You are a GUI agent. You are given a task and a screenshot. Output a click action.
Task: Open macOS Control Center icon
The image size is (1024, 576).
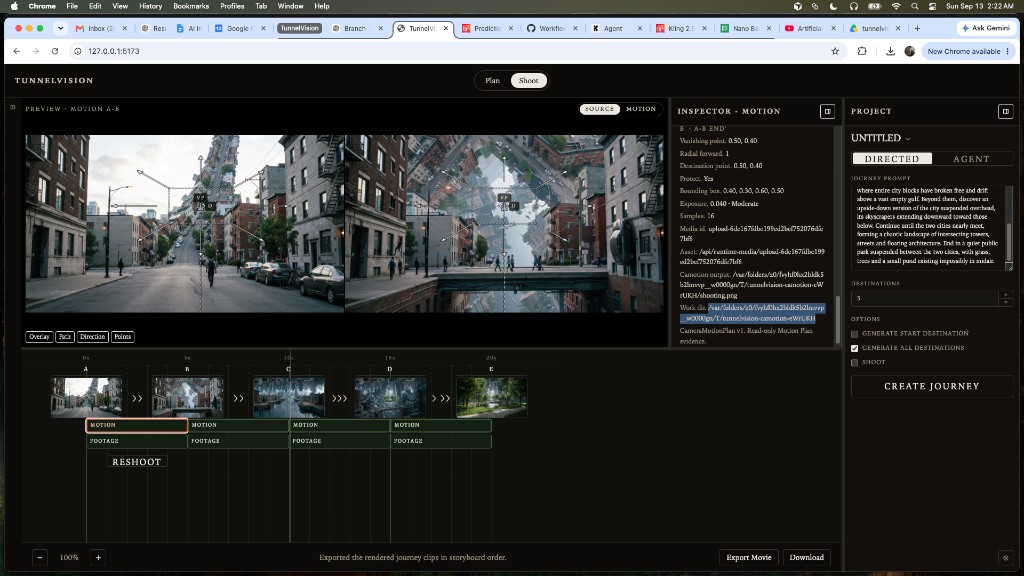[932, 6]
